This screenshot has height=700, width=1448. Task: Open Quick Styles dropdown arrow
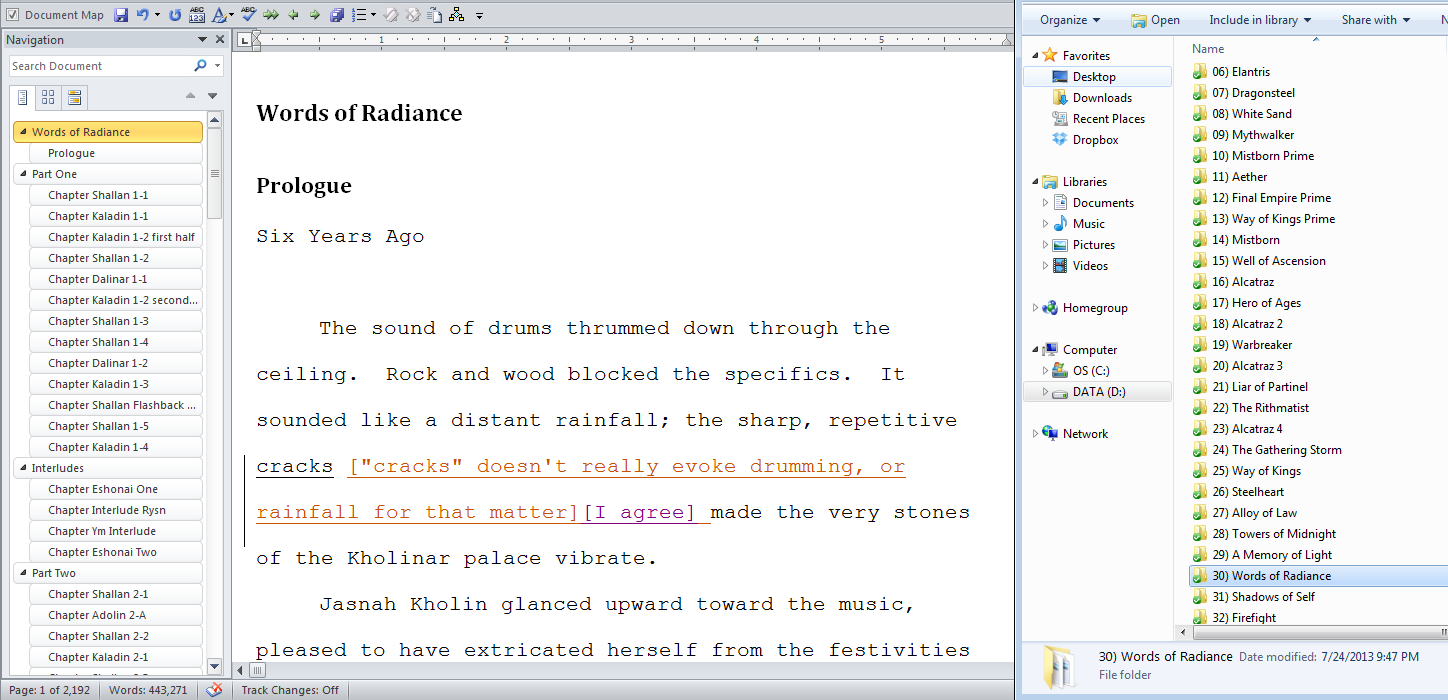point(231,15)
